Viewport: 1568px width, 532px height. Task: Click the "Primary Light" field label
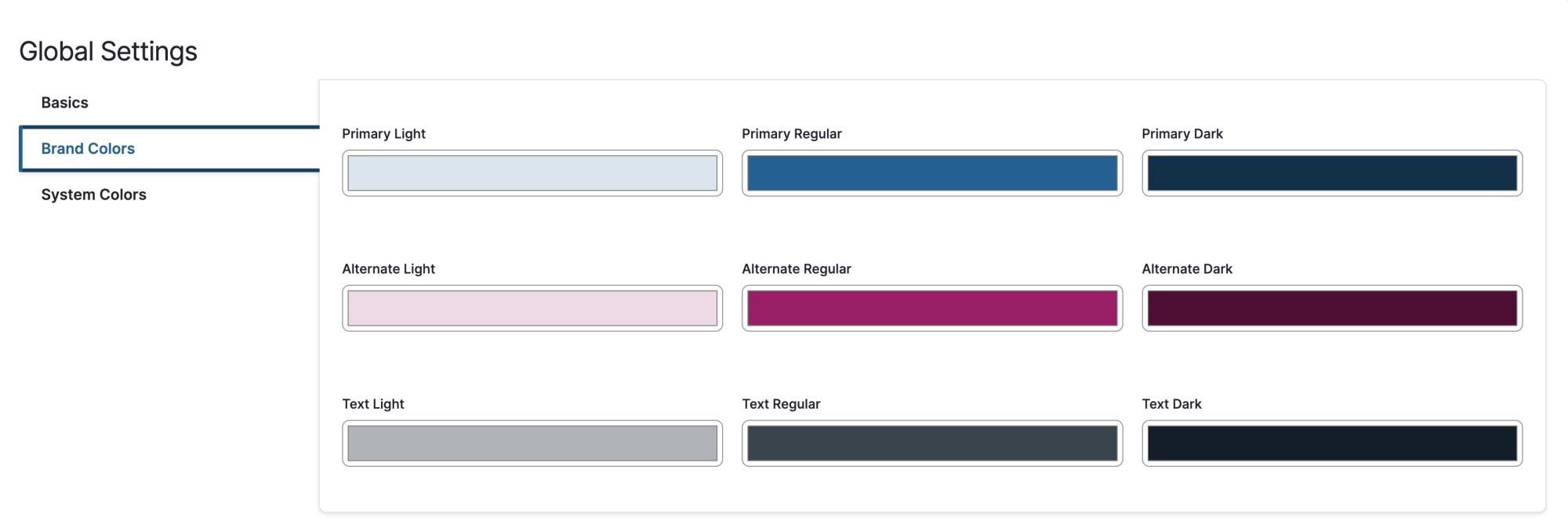(x=383, y=134)
